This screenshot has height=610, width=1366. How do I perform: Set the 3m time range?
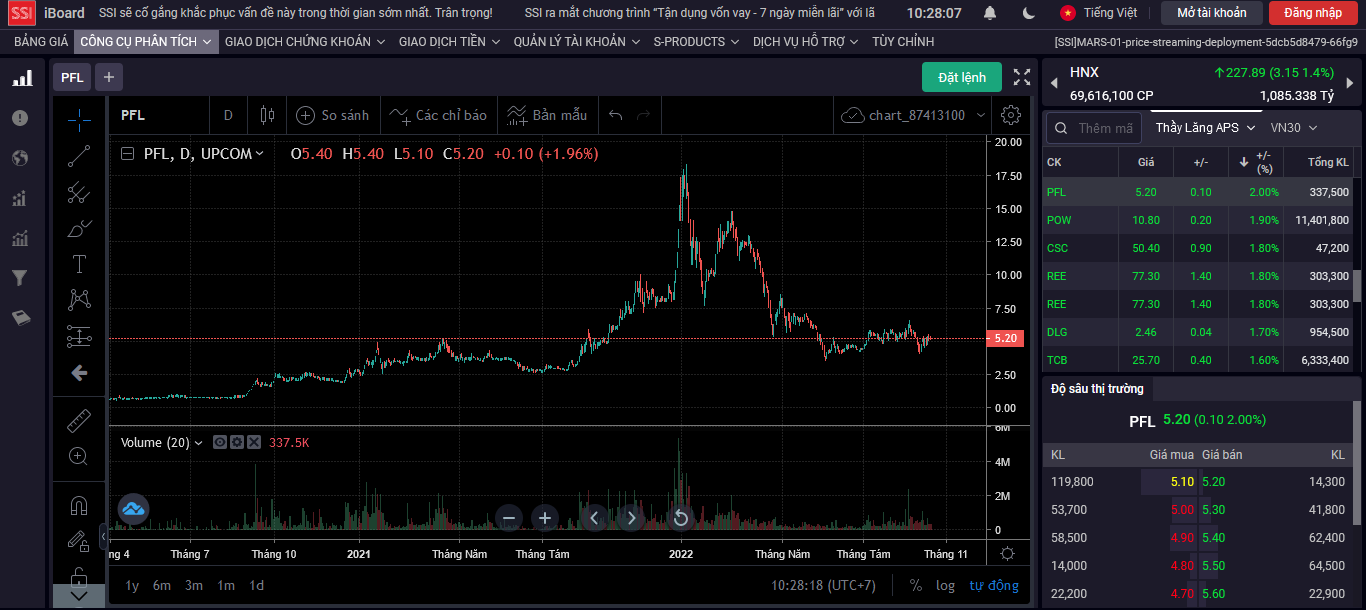click(x=194, y=585)
